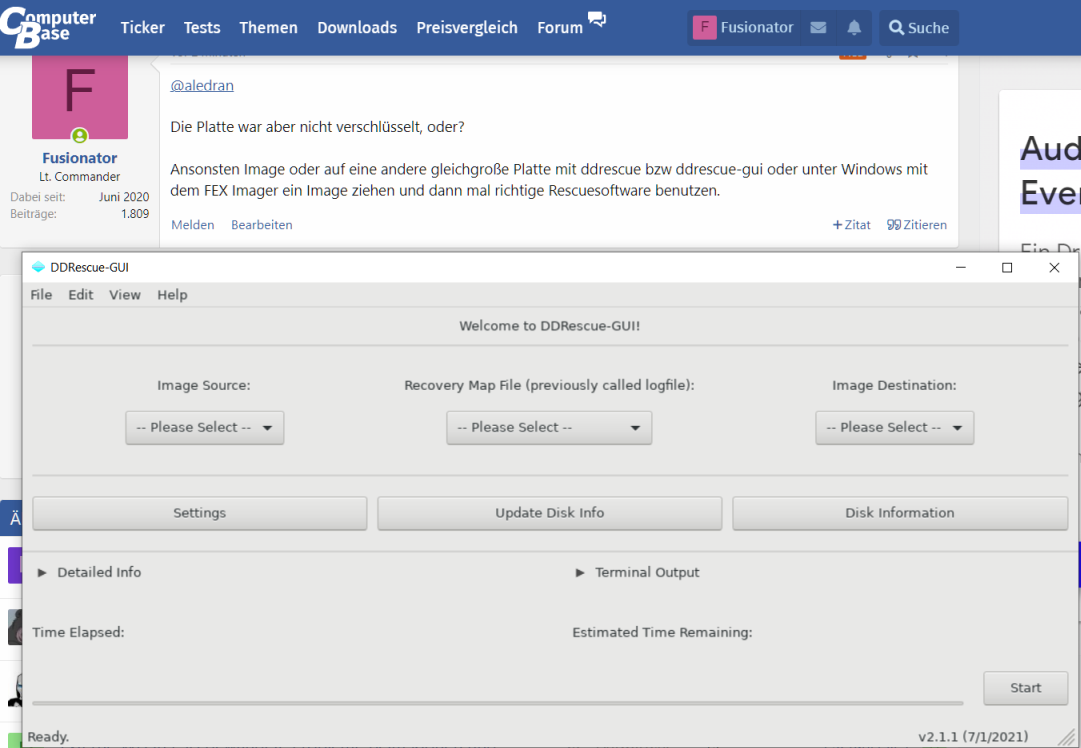Screen dimensions: 1081x748
Task: Expand the Detailed Info section
Action: click(90, 572)
